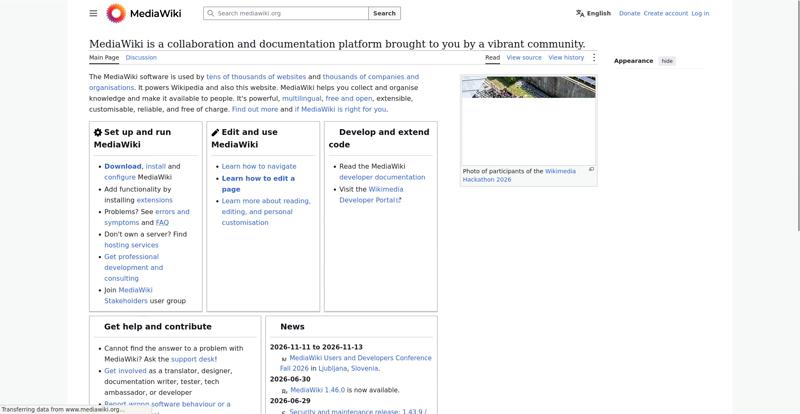Open developer documentation link

382,177
